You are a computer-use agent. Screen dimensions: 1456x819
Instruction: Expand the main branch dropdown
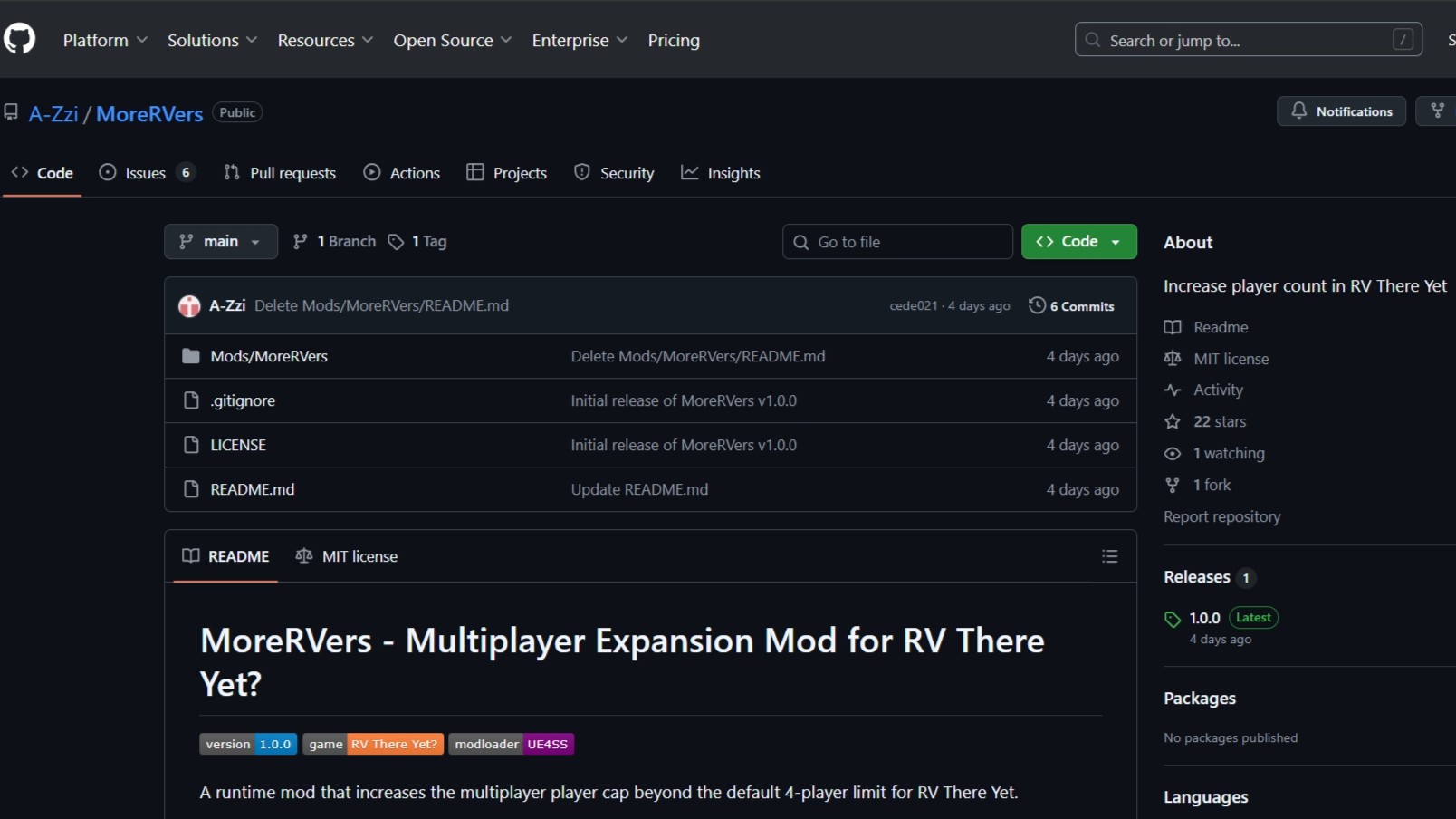point(220,242)
